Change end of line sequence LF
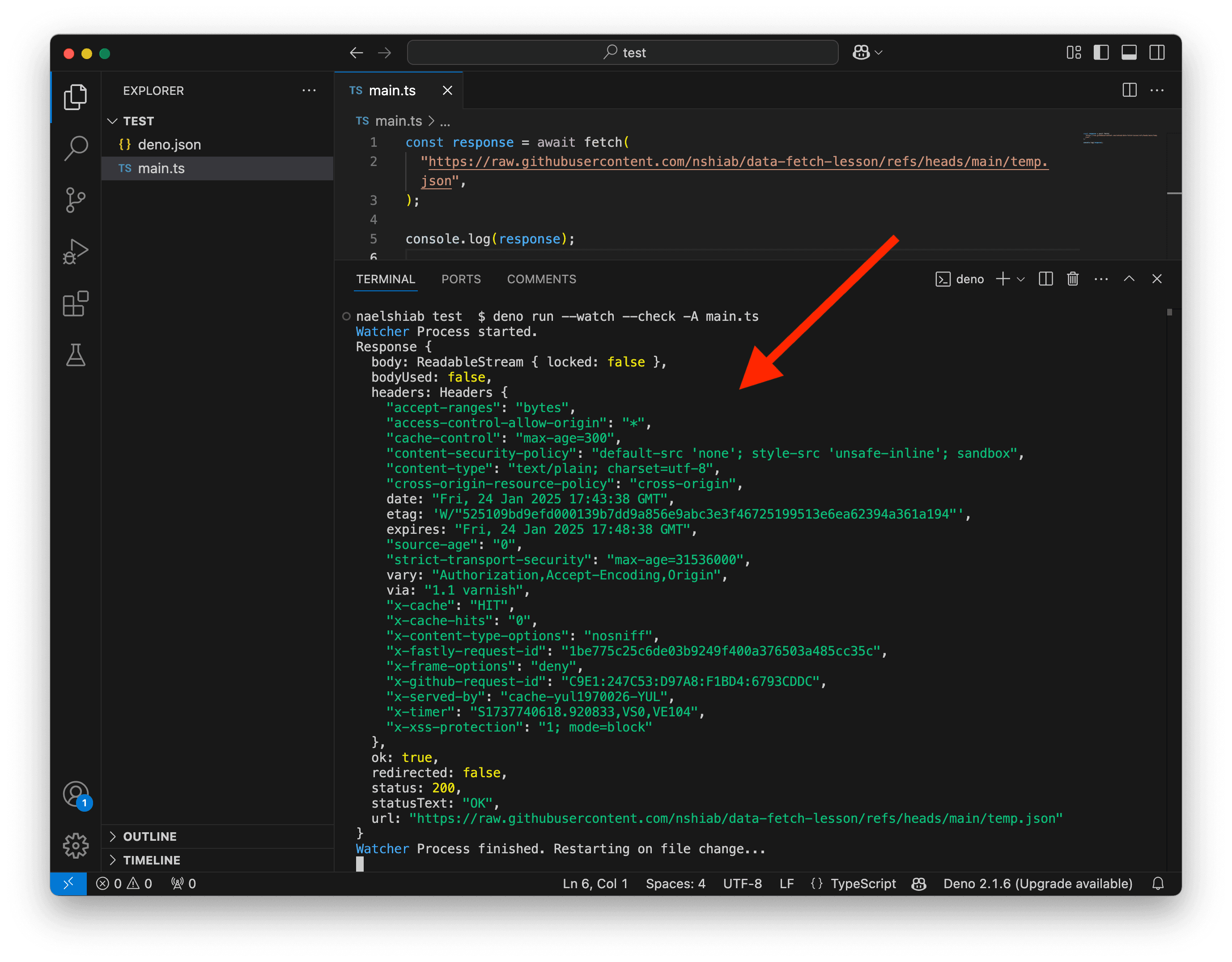 click(x=786, y=884)
